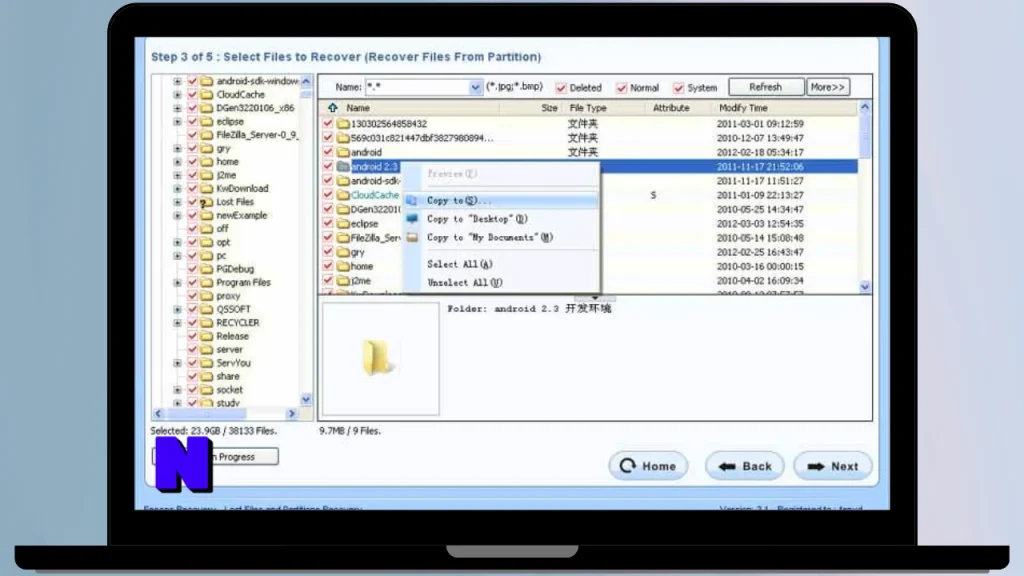Click into the Name filter input field
Image resolution: width=1024 pixels, height=576 pixels.
pos(417,87)
